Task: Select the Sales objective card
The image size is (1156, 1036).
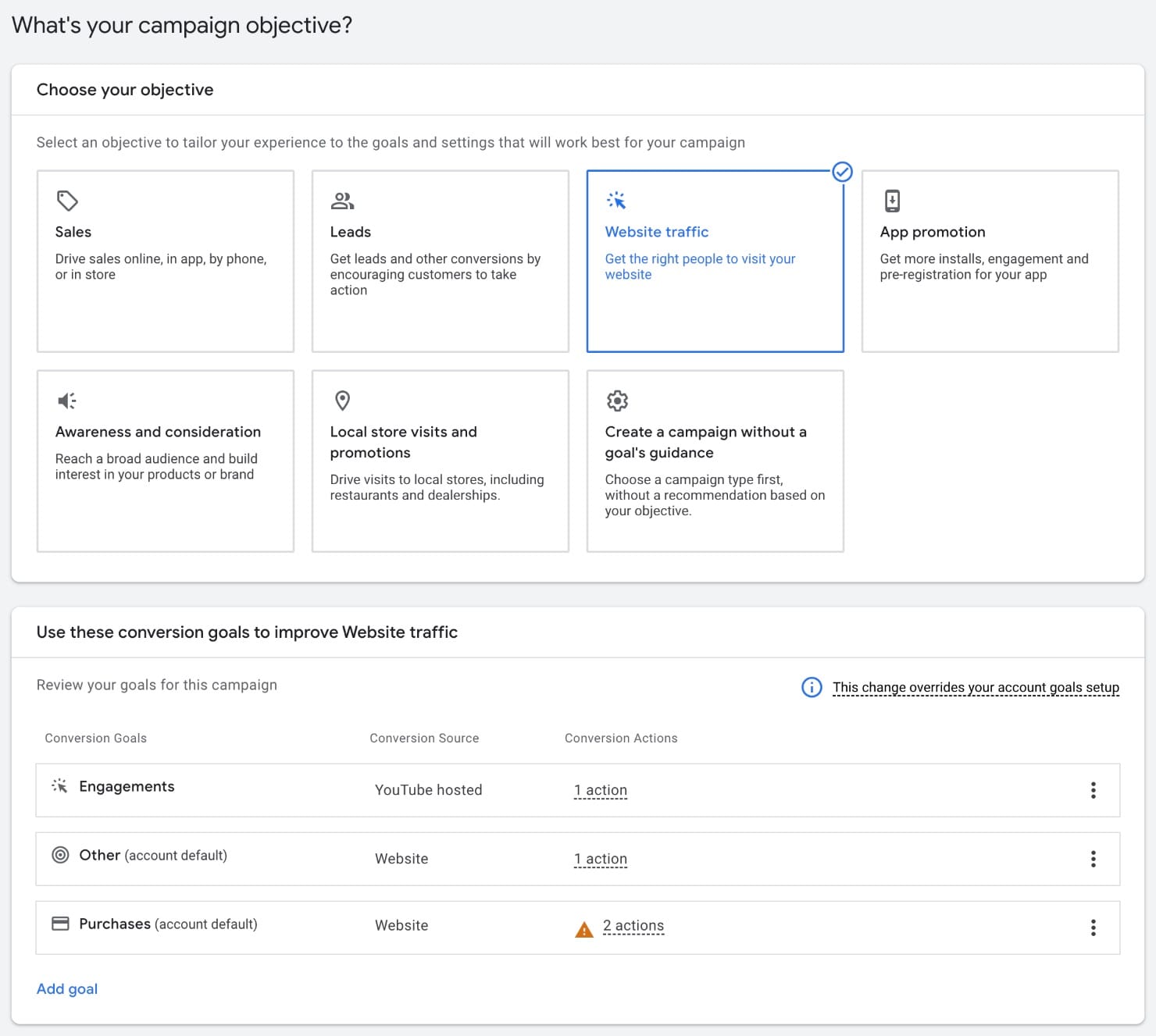Action: (x=165, y=261)
